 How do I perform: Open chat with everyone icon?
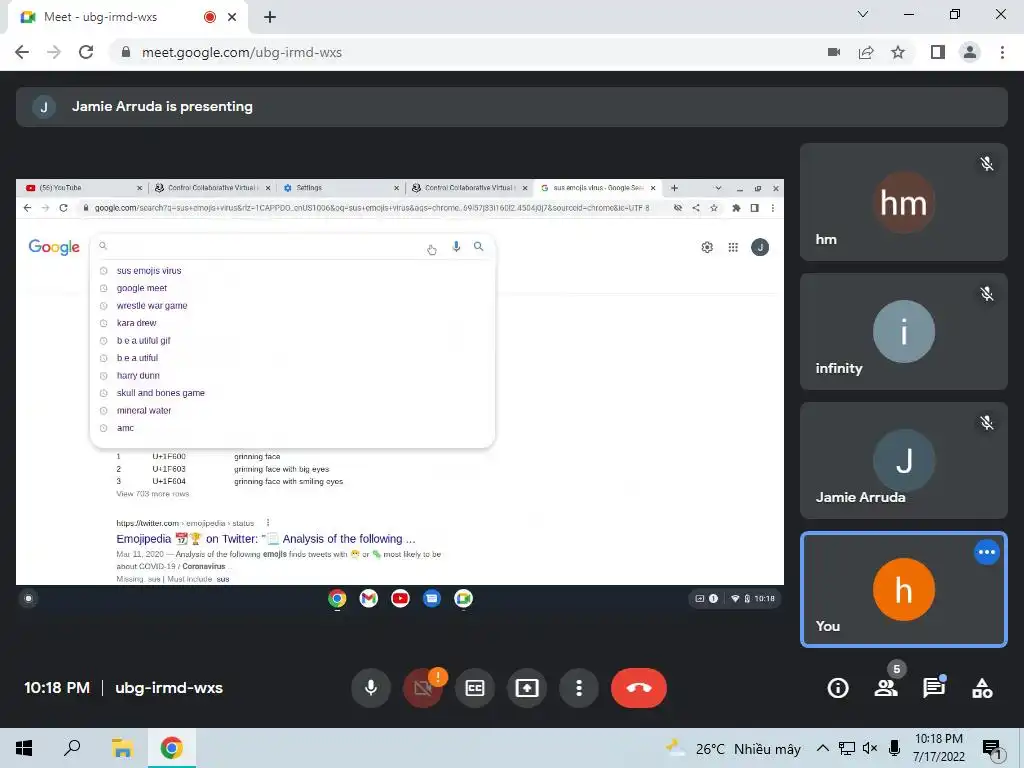click(934, 688)
